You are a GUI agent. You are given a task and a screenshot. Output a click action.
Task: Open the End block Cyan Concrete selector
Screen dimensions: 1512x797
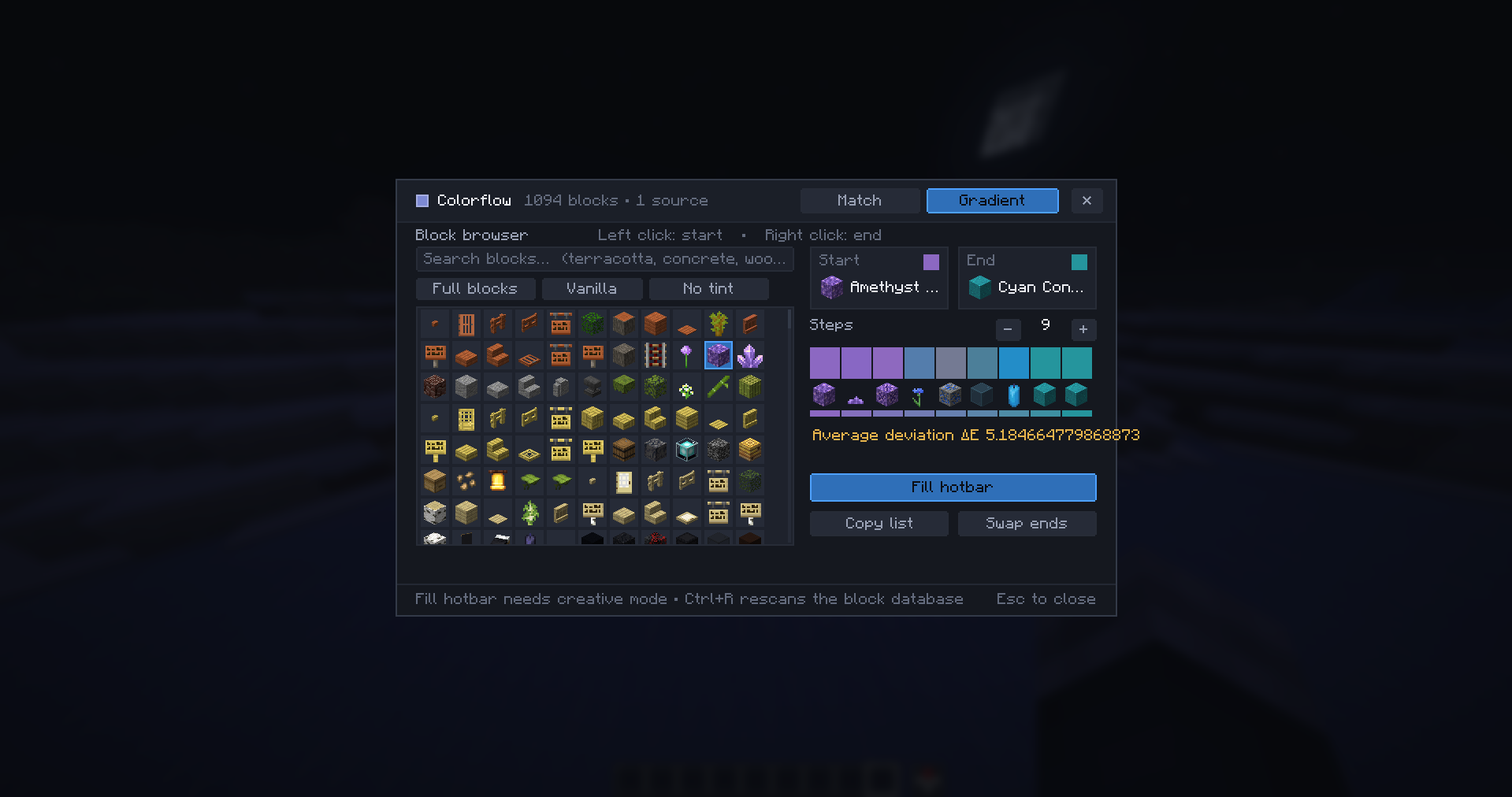click(x=1027, y=278)
